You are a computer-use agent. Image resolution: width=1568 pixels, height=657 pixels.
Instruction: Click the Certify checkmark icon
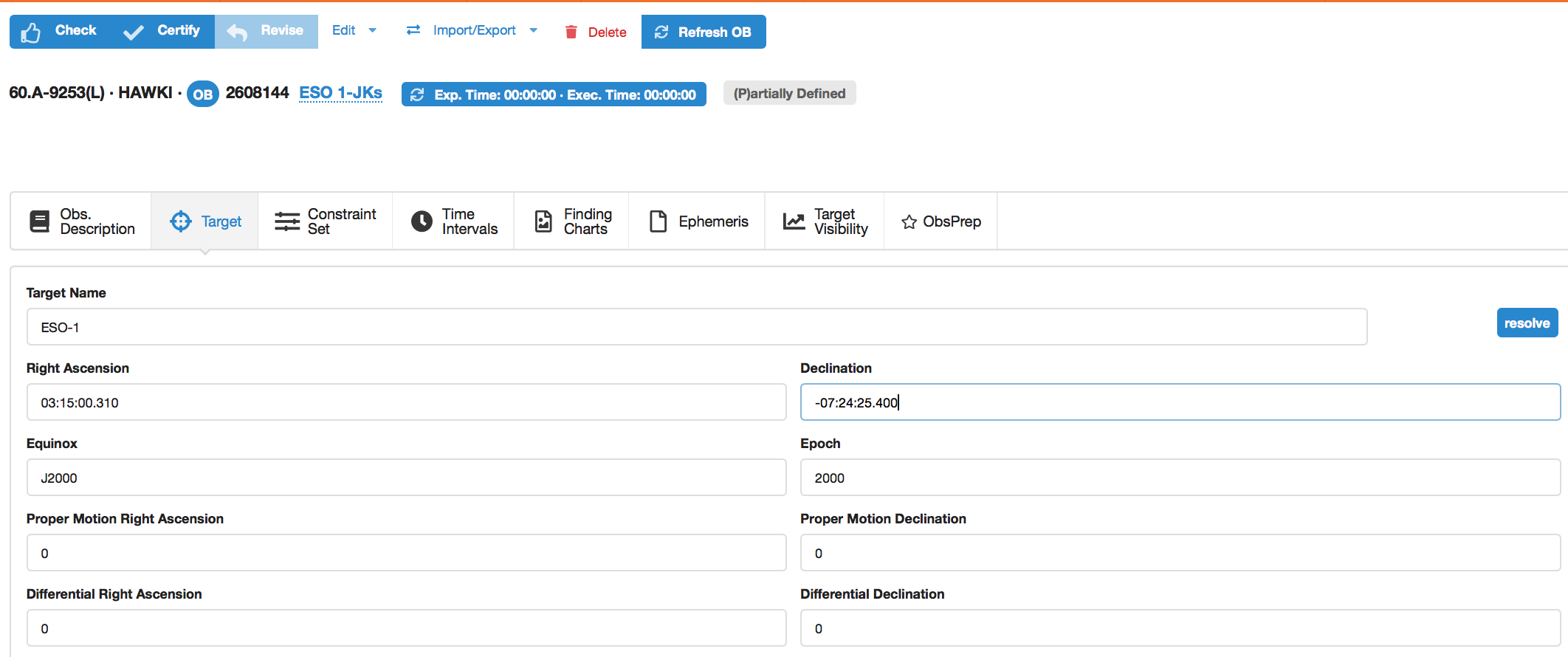click(134, 32)
